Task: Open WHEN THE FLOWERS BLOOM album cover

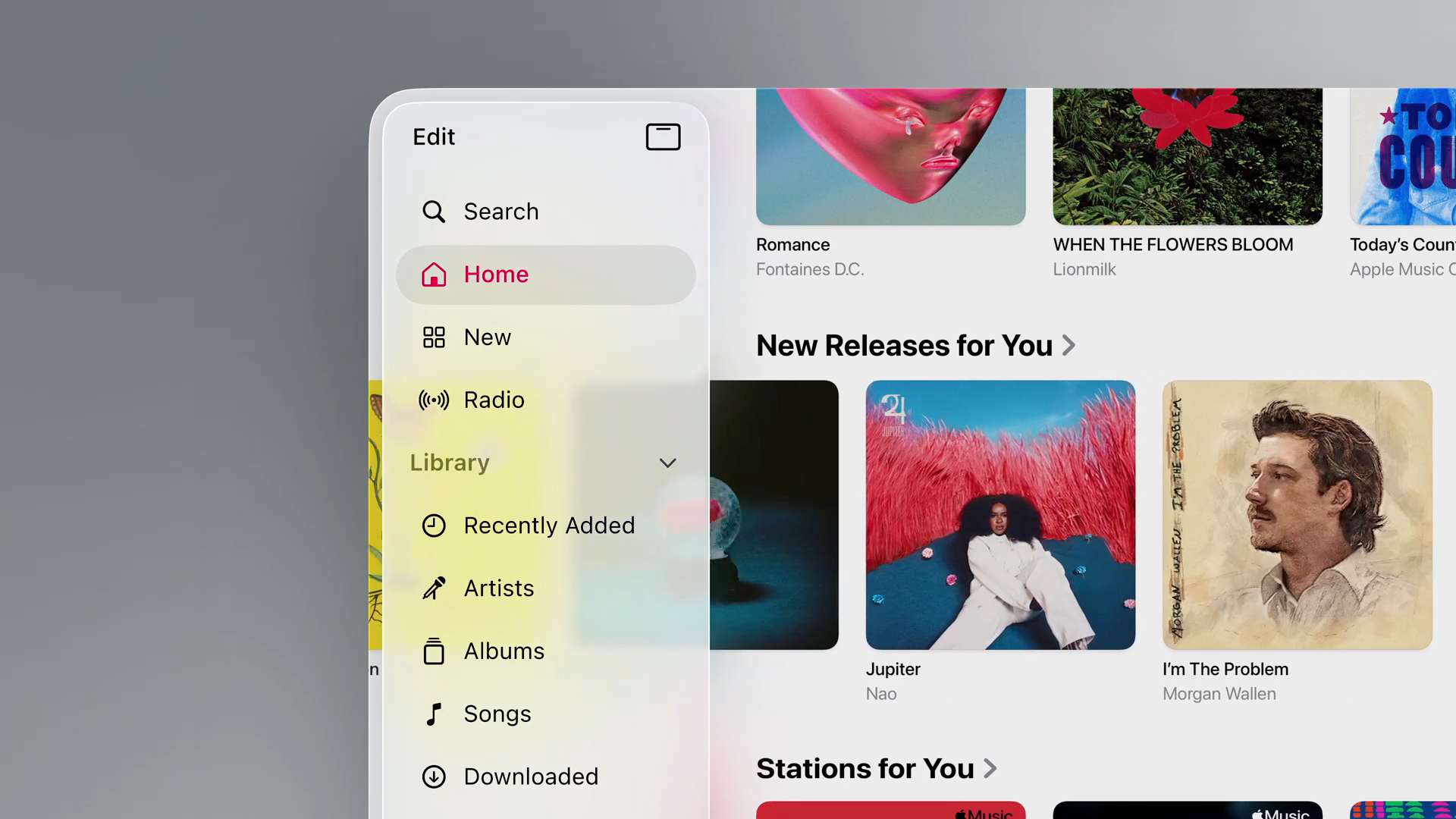Action: coord(1188,156)
